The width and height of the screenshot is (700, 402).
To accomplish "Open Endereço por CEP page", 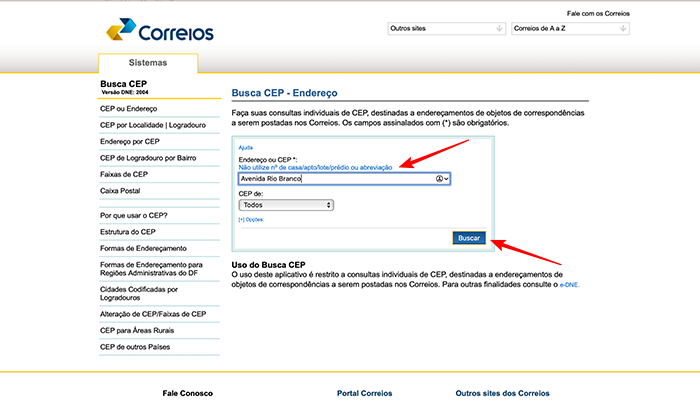I will [x=130, y=141].
